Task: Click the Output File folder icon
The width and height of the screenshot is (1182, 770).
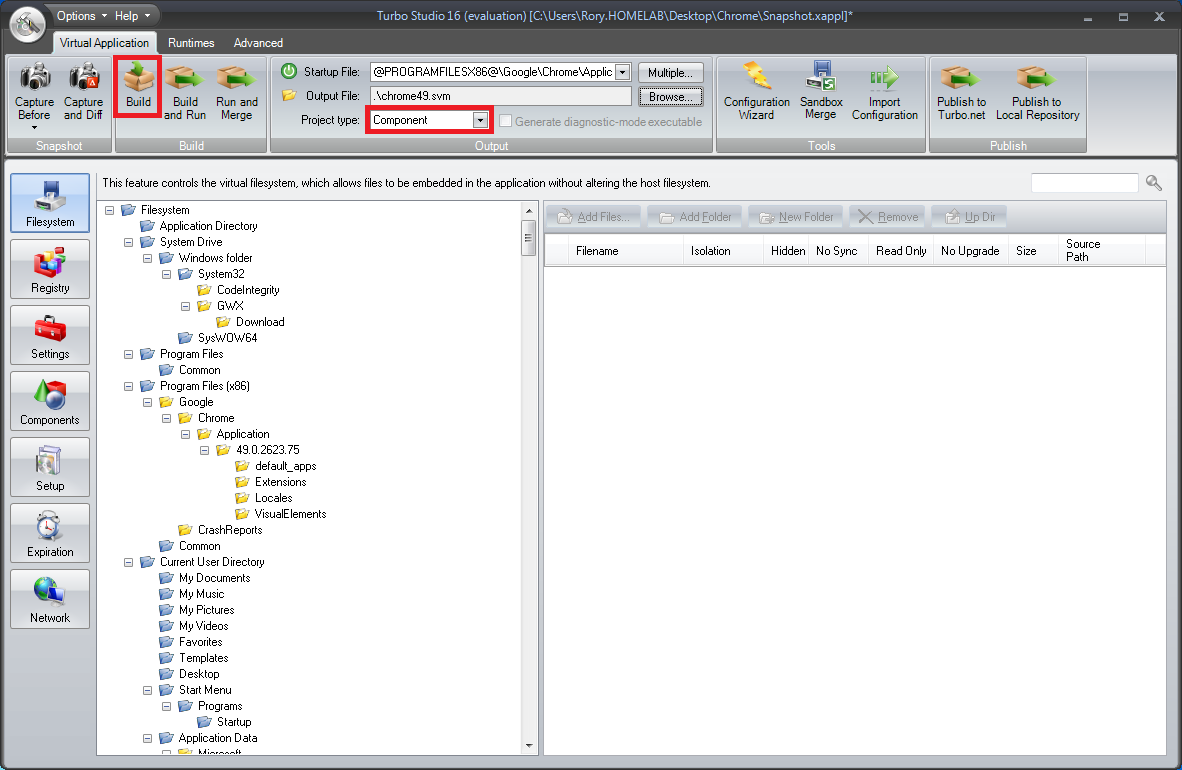Action: click(x=289, y=96)
